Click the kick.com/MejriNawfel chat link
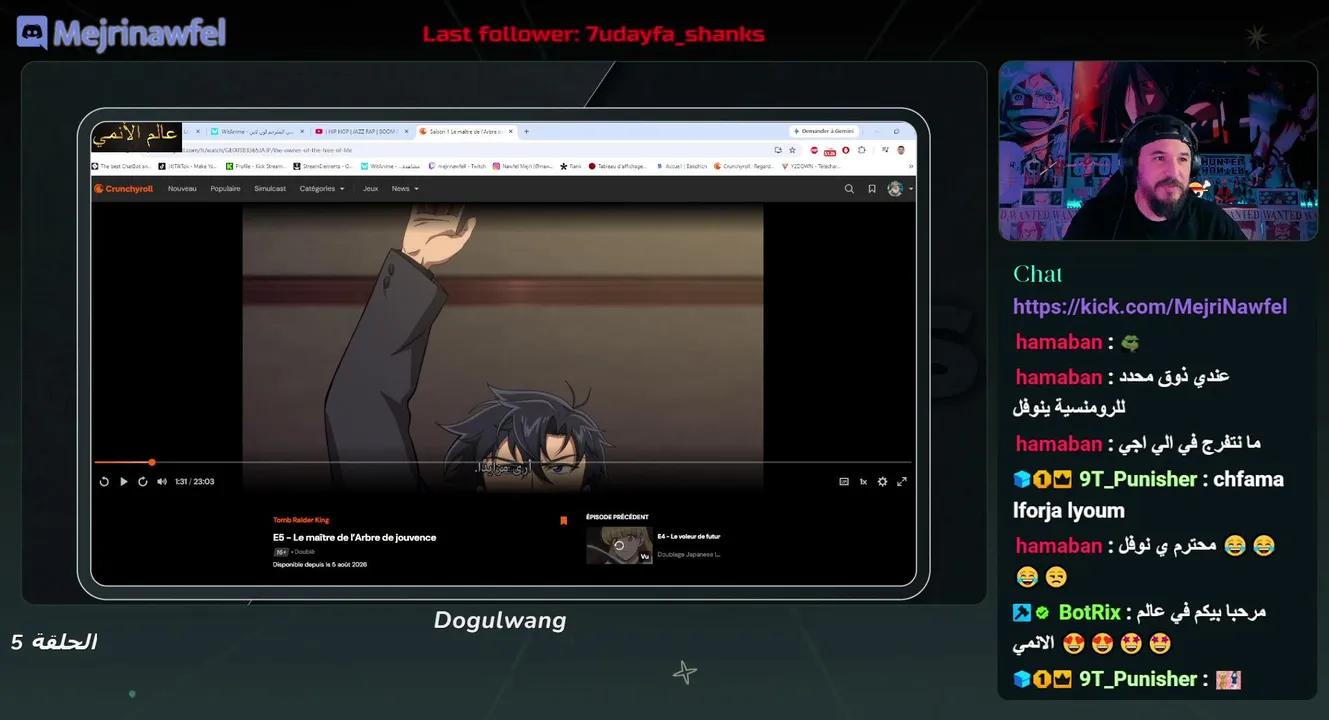Image resolution: width=1329 pixels, height=720 pixels. point(1150,307)
